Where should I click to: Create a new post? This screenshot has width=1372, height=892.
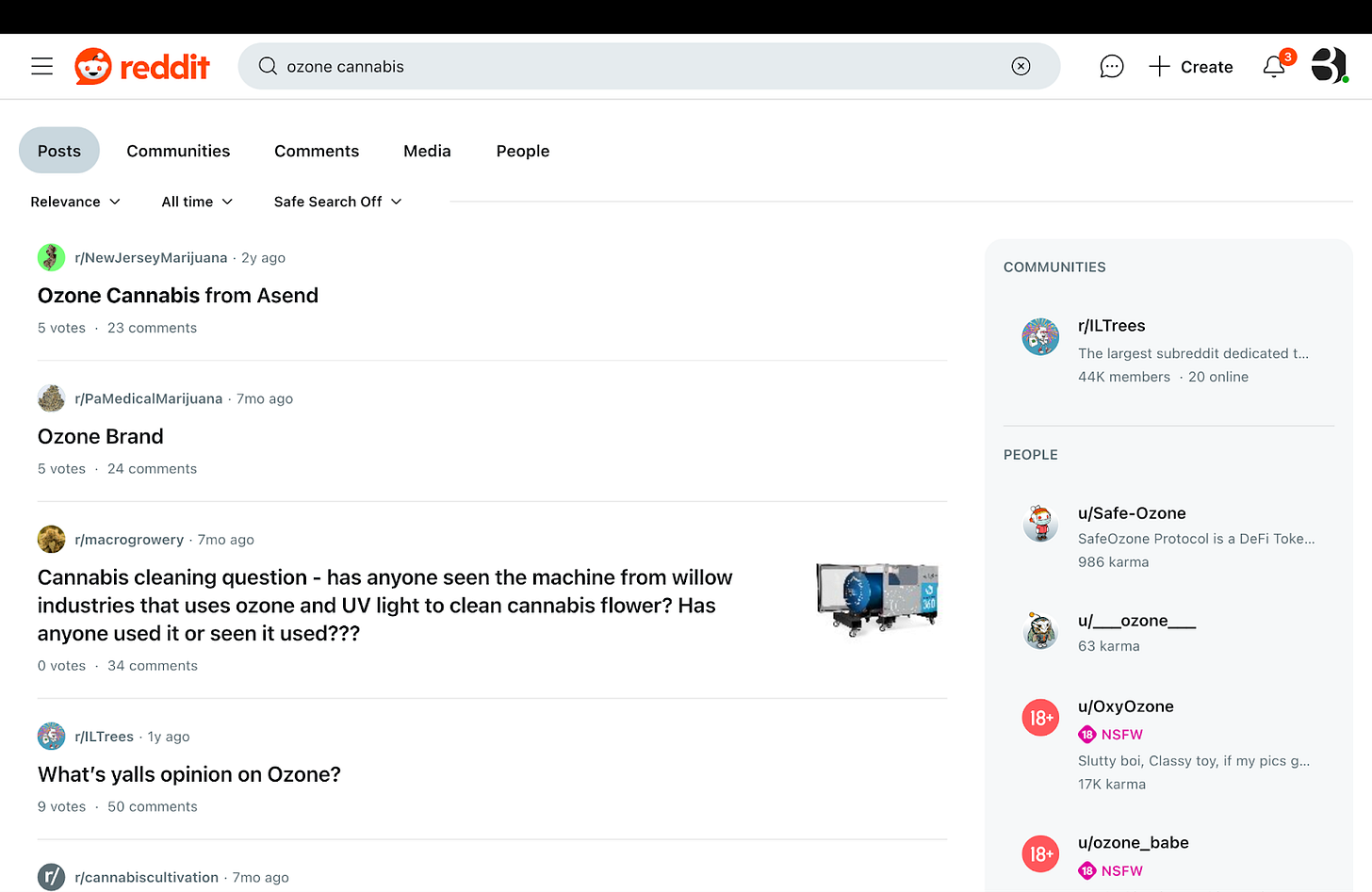coord(1191,66)
